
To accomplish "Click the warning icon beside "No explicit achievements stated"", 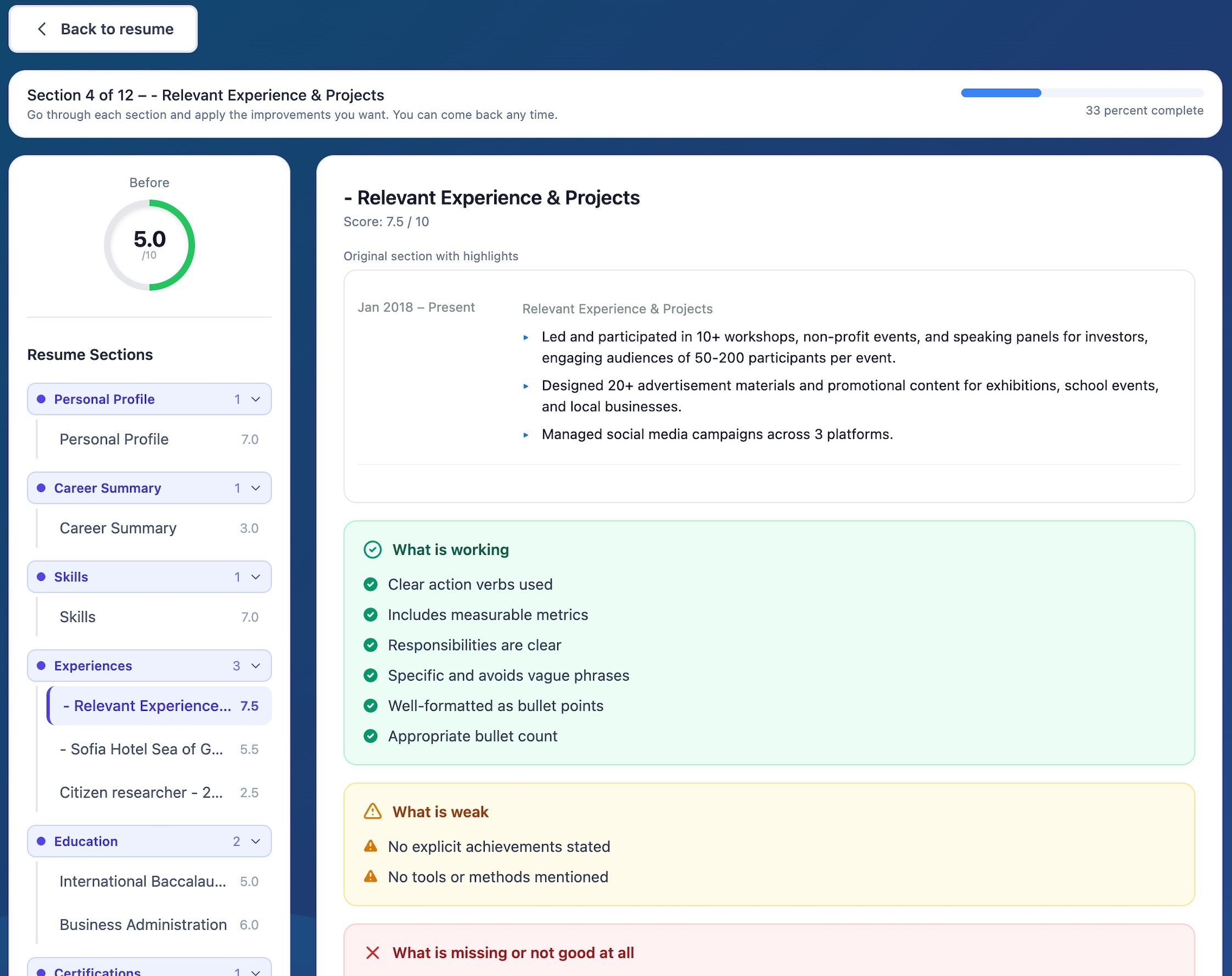I will click(x=371, y=847).
